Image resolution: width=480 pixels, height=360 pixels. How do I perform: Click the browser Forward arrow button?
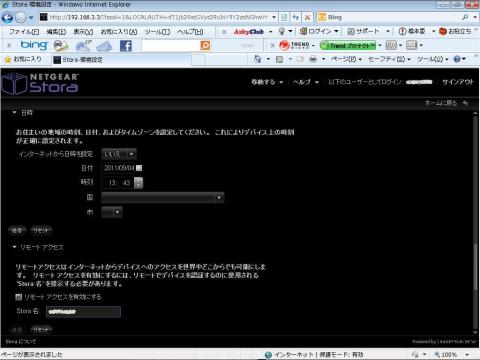(x=21, y=17)
